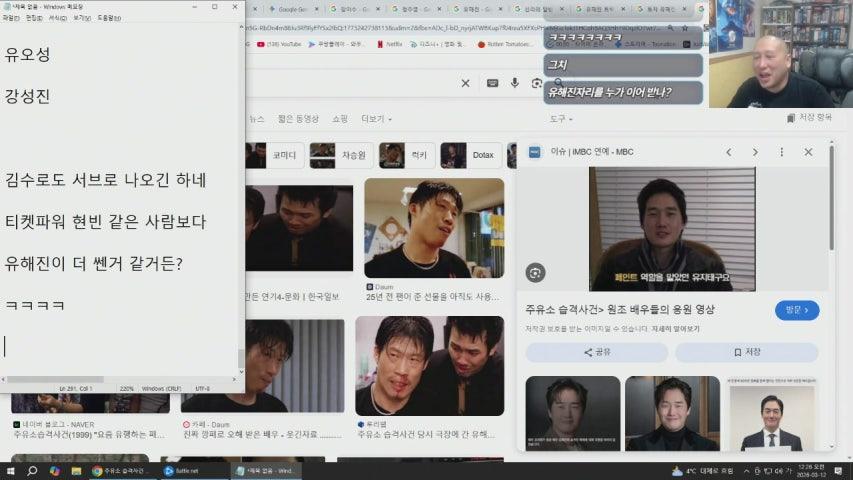Image resolution: width=853 pixels, height=480 pixels.
Task: Go to the next image in the preview panel
Action: tap(755, 152)
